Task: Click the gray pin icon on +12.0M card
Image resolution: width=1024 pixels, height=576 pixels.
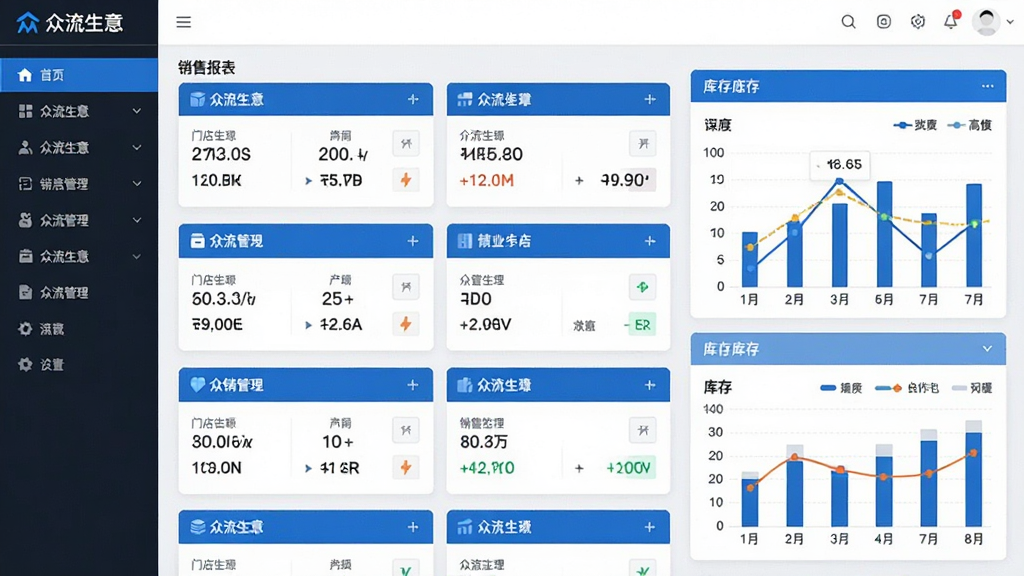Action: pos(643,144)
